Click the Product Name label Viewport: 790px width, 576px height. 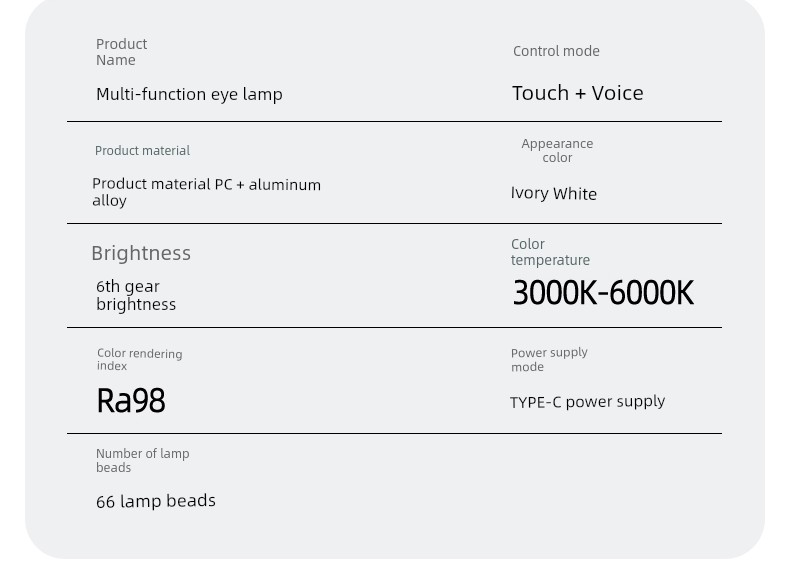click(x=121, y=52)
